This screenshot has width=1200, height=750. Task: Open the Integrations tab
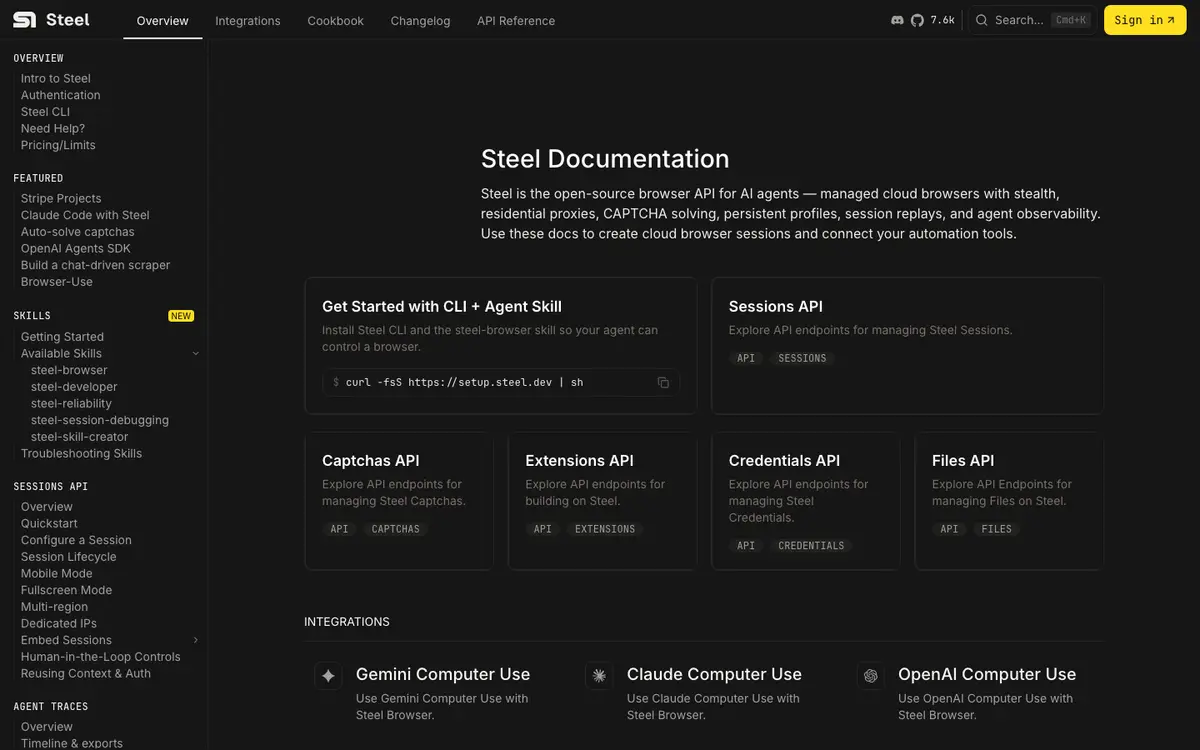click(248, 20)
